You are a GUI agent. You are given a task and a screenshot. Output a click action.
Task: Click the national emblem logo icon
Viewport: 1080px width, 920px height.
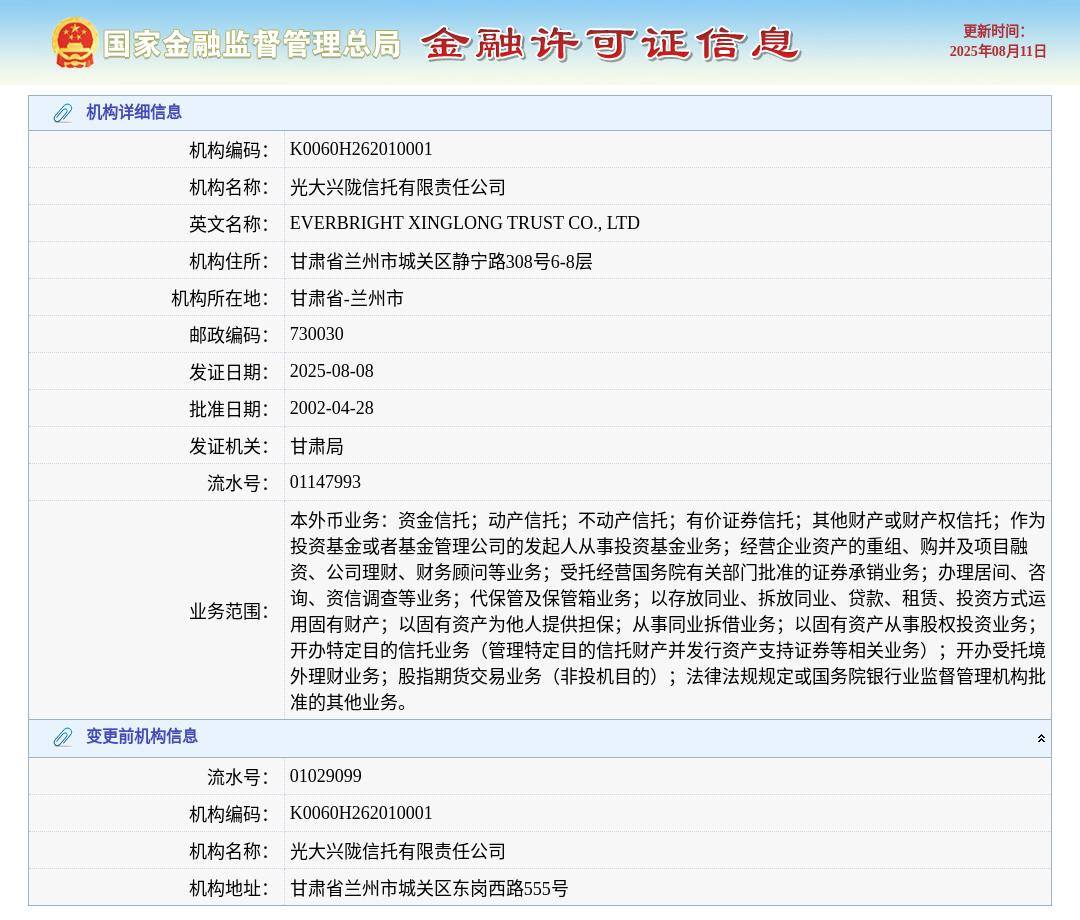pos(71,43)
